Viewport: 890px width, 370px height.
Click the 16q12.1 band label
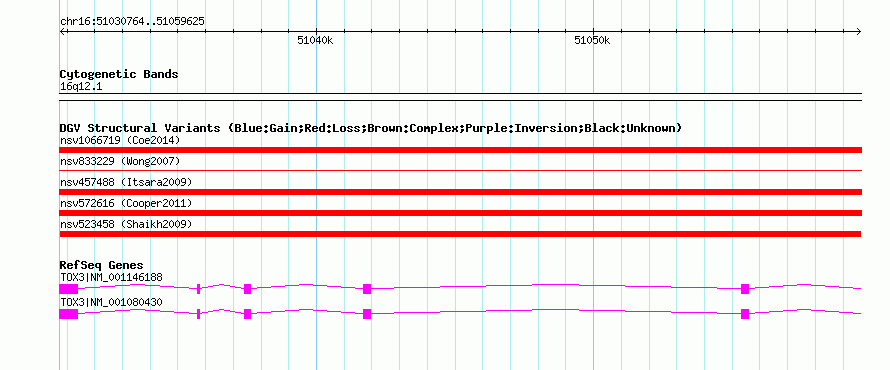pyautogui.click(x=81, y=87)
